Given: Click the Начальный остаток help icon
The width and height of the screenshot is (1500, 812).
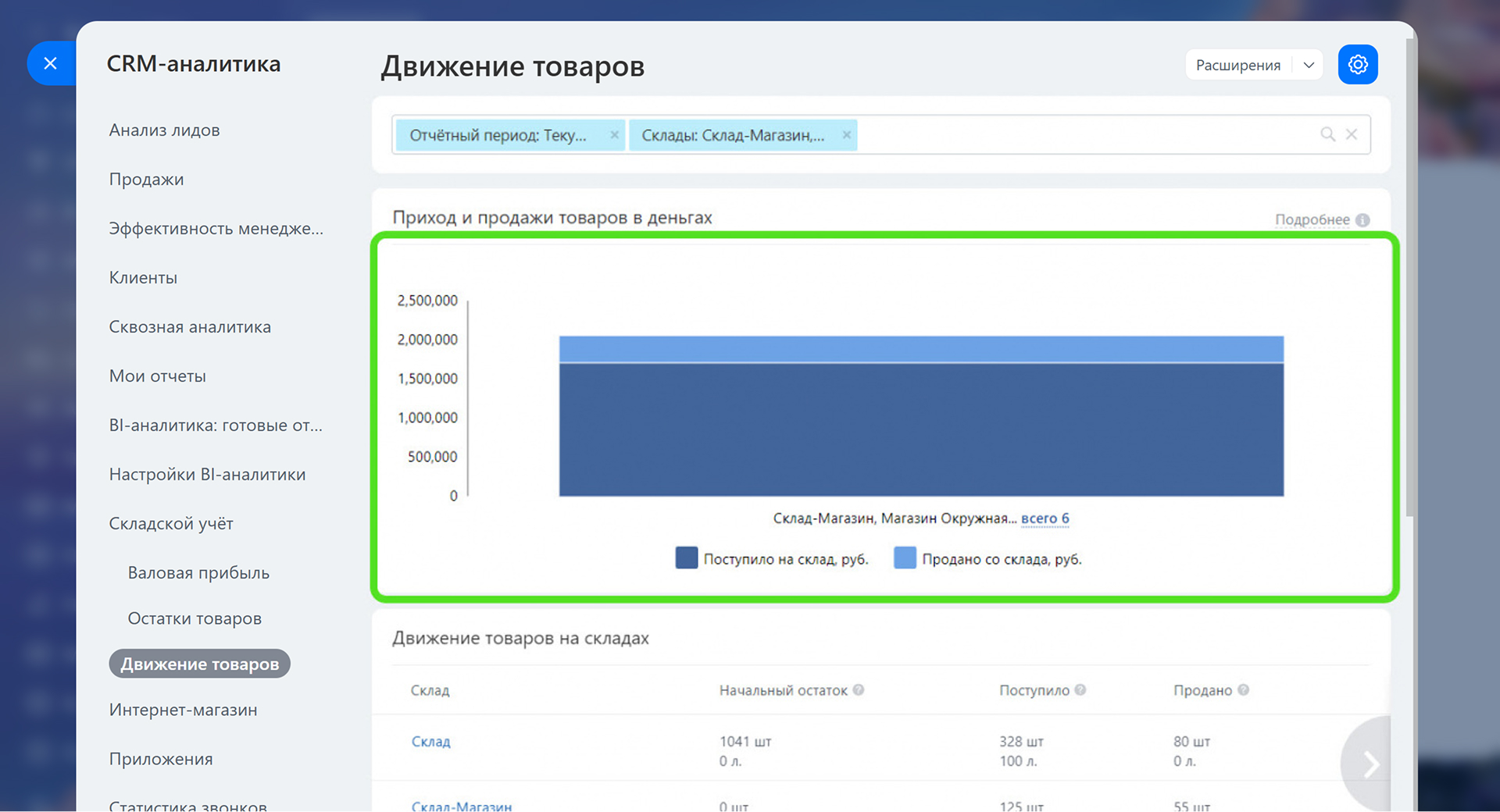Looking at the screenshot, I should click(859, 690).
